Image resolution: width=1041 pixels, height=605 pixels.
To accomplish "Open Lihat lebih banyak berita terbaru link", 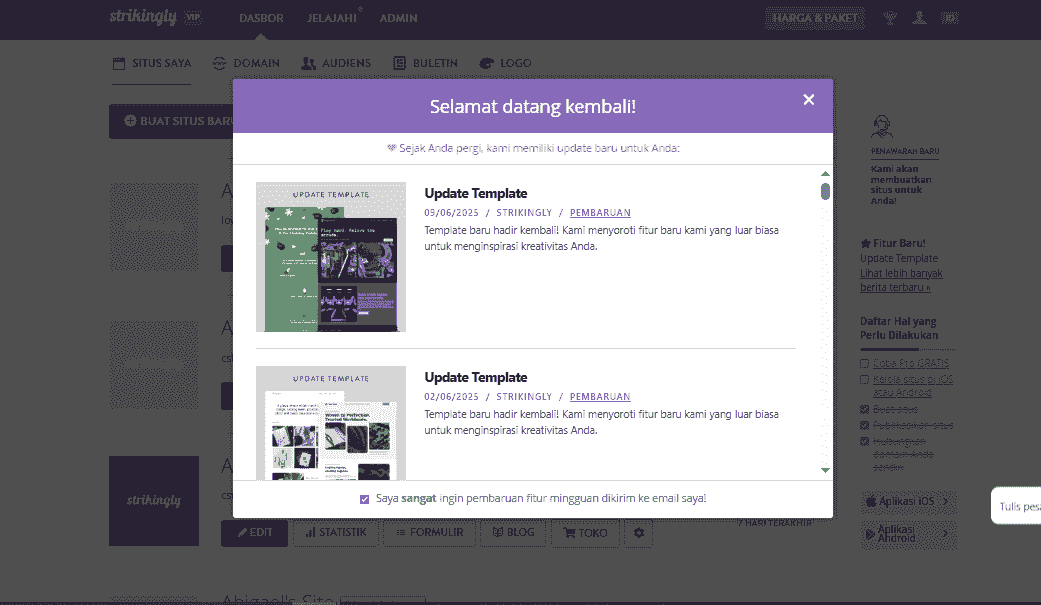I will (901, 280).
